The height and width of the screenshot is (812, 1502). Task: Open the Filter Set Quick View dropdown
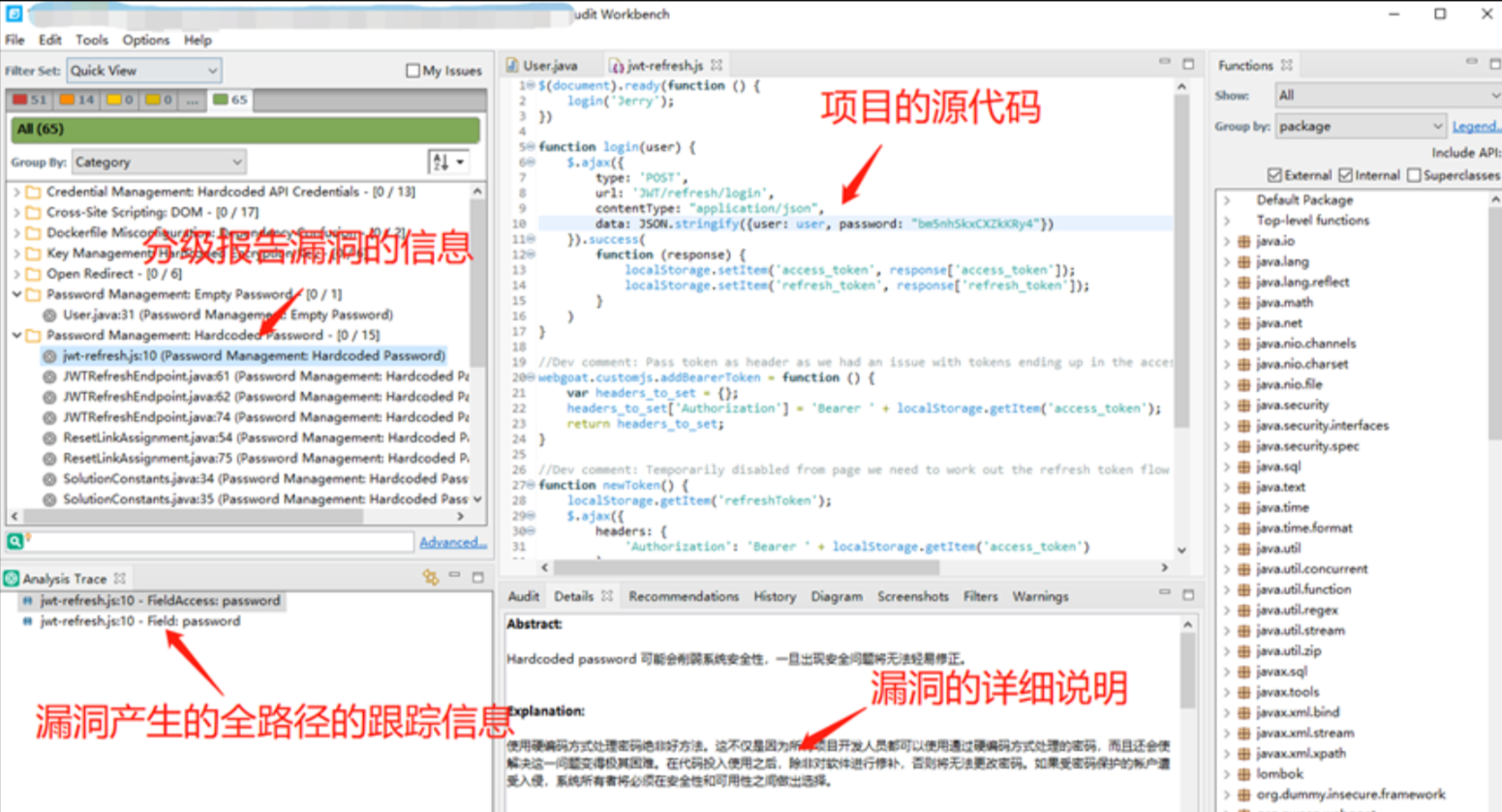click(x=143, y=71)
